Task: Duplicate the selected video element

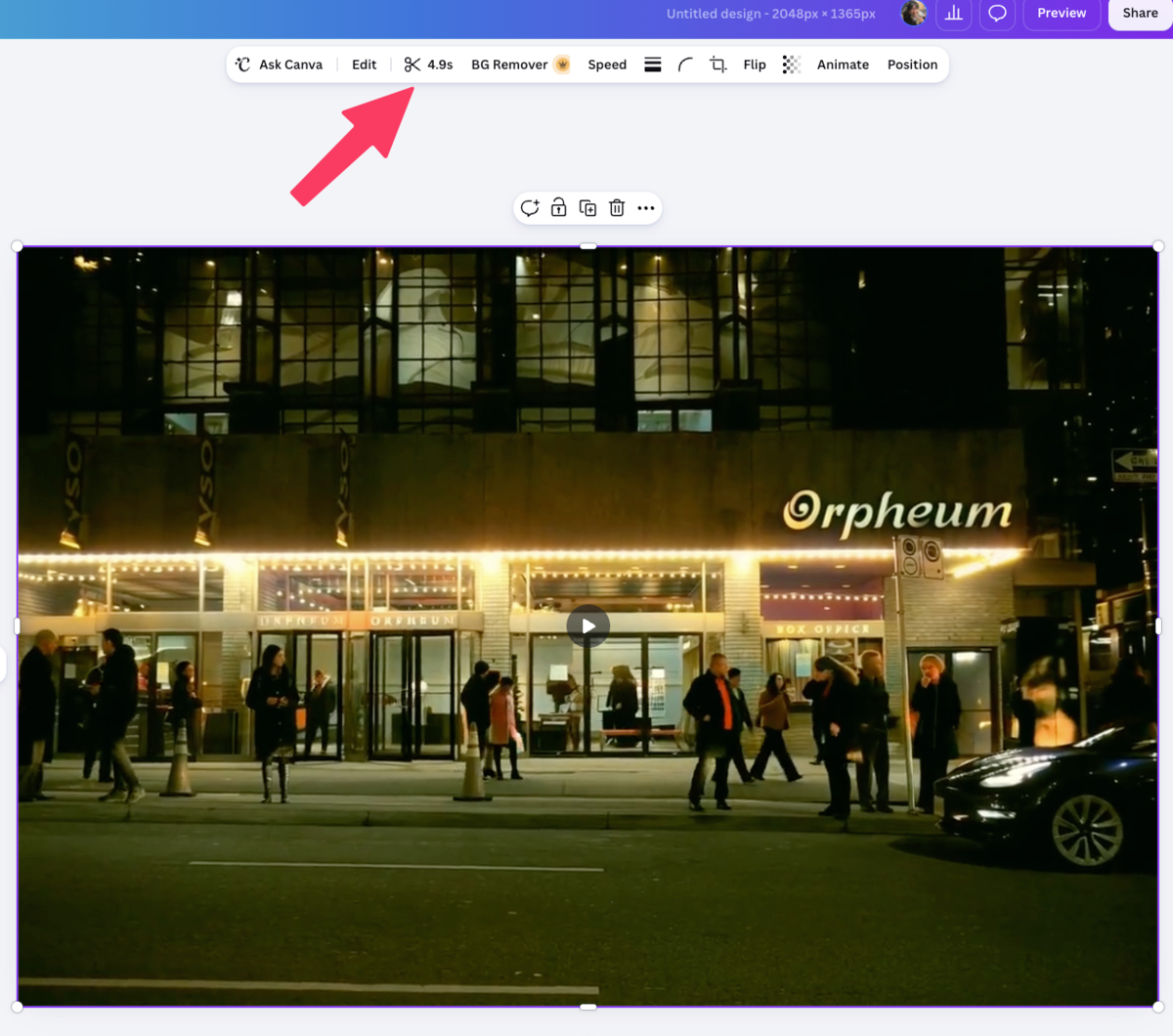Action: click(x=587, y=208)
